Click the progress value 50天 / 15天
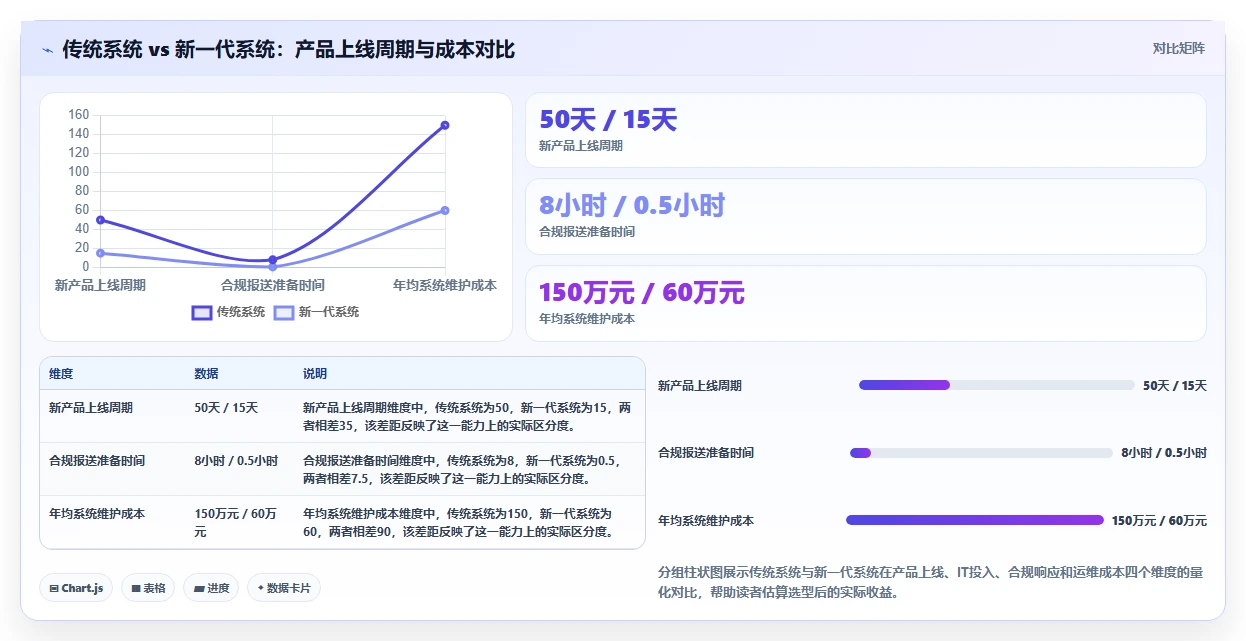 pos(1175,386)
